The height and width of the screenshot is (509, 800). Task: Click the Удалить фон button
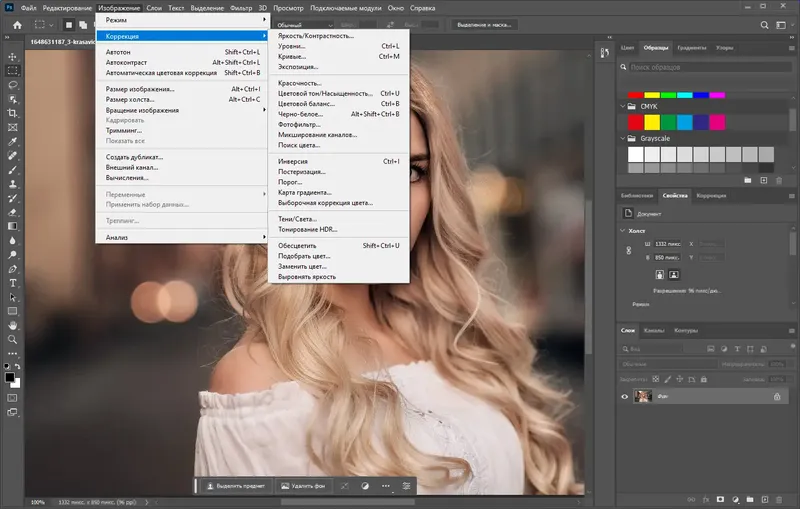(x=305, y=486)
